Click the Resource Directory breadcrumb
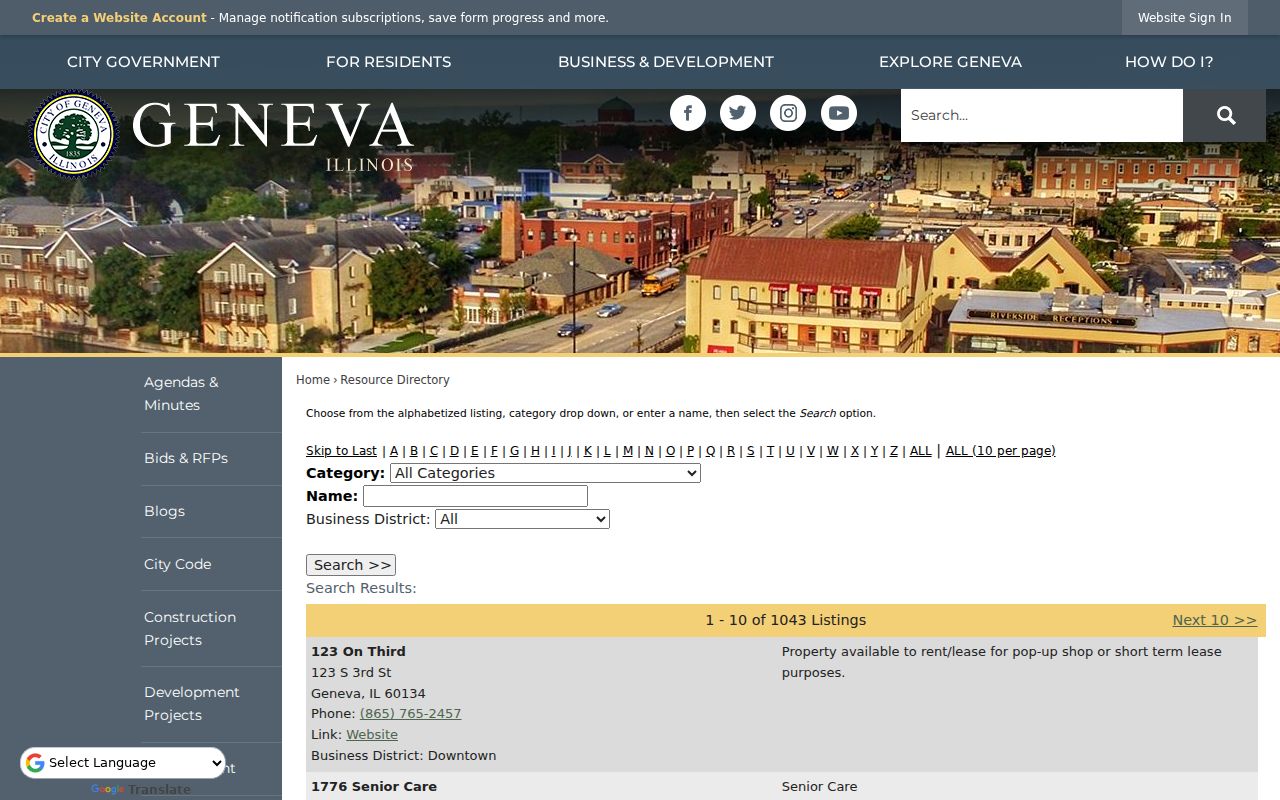 [395, 380]
